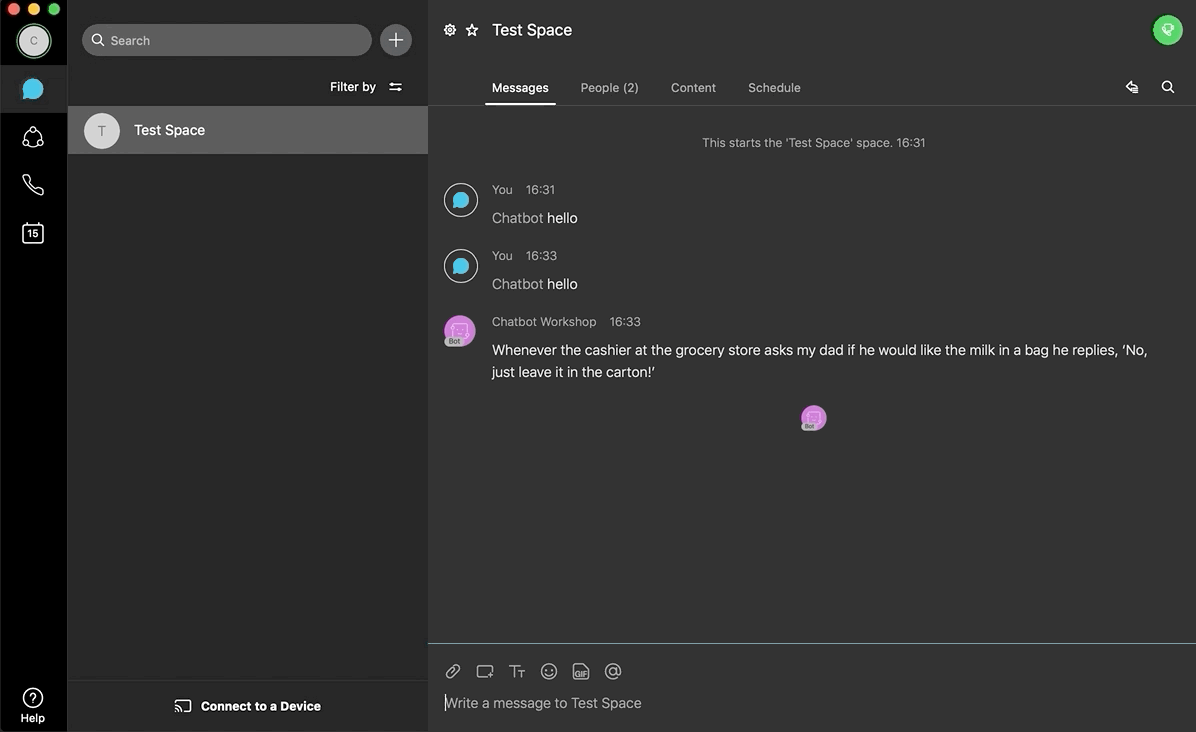Click the Chatbot Workshop sender name
The height and width of the screenshot is (732, 1196).
click(544, 322)
